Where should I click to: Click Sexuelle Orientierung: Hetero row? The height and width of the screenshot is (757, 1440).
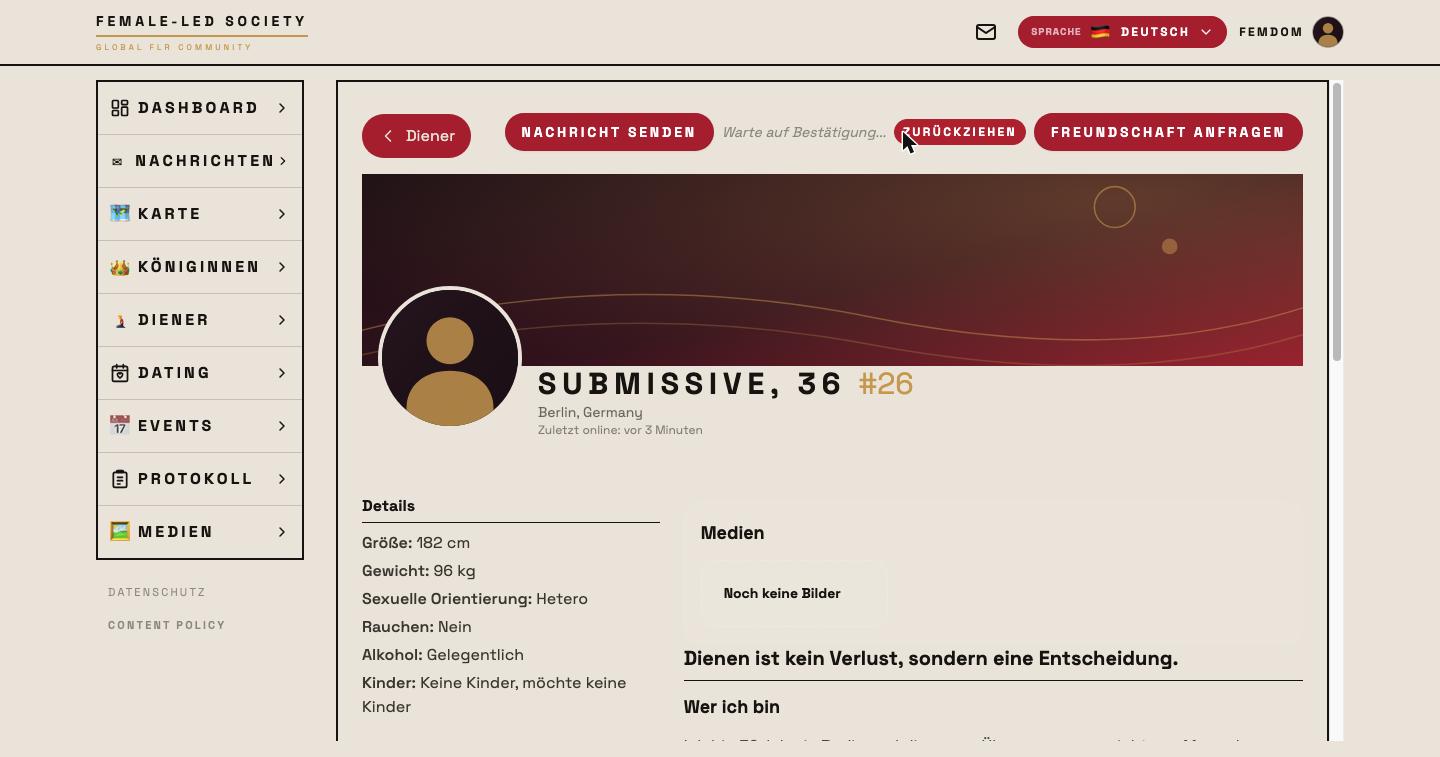[x=475, y=599]
